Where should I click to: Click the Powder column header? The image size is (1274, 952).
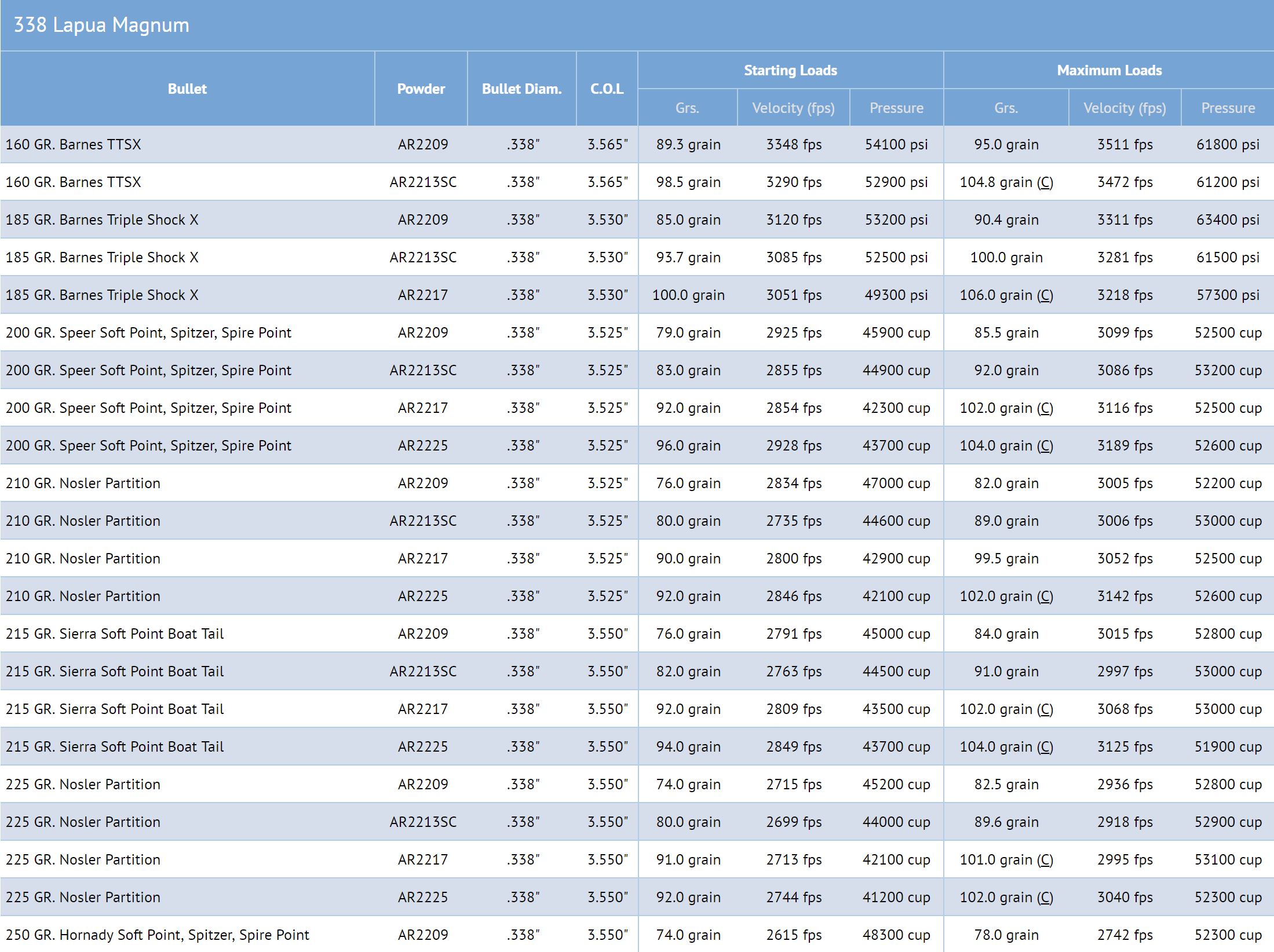(x=421, y=89)
